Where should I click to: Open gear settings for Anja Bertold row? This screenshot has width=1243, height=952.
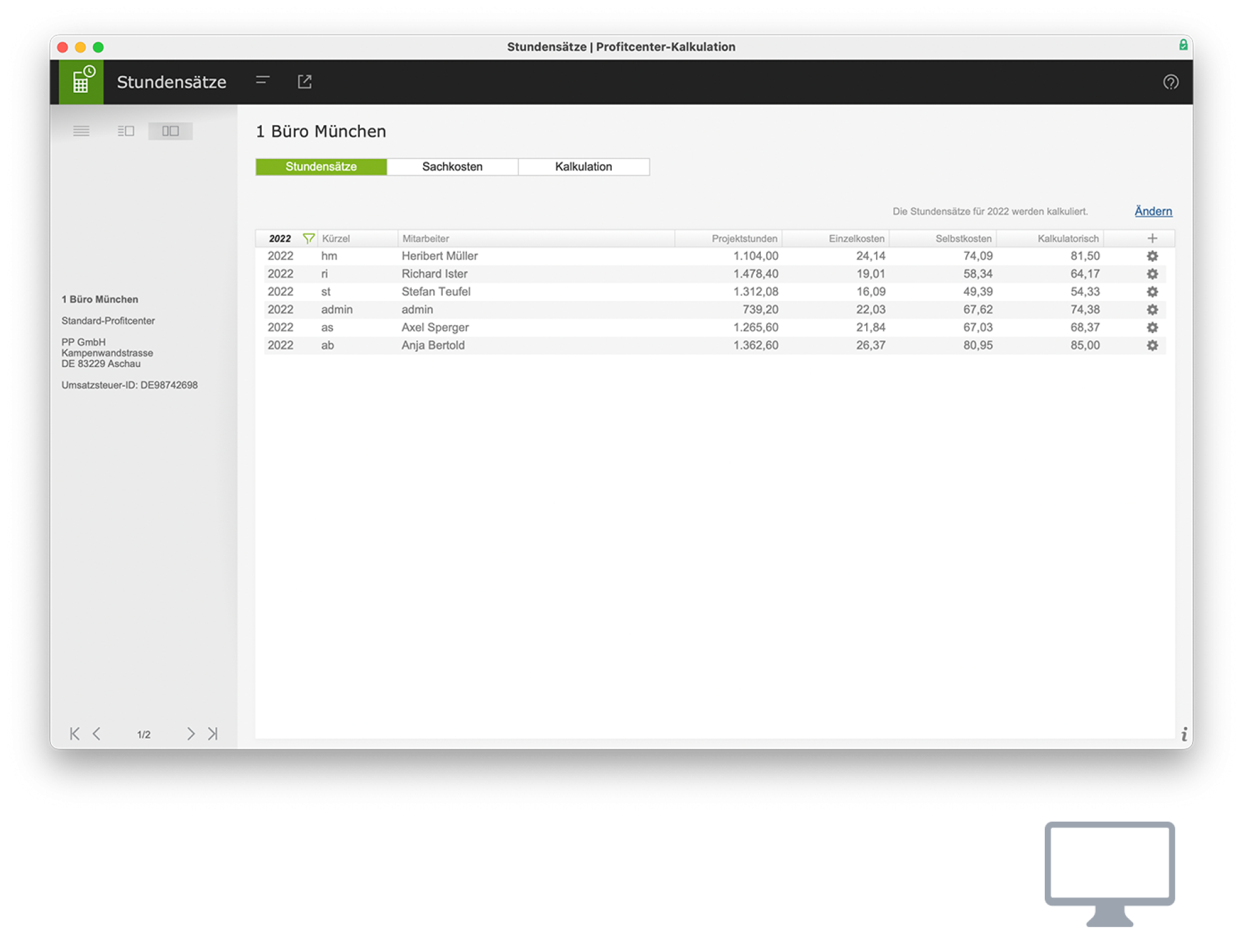pyautogui.click(x=1152, y=345)
